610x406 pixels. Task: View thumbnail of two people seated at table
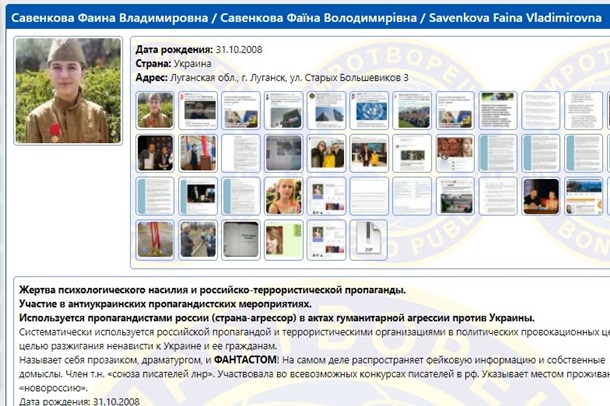(540, 196)
